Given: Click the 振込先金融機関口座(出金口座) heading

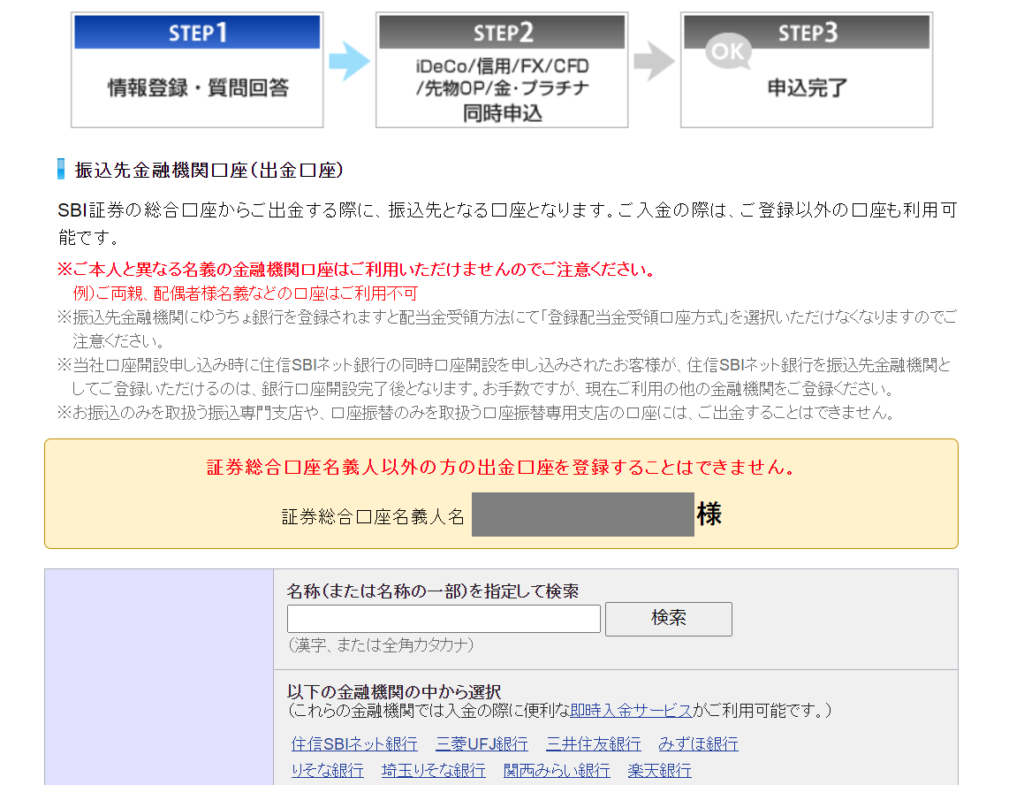Looking at the screenshot, I should (x=209, y=170).
